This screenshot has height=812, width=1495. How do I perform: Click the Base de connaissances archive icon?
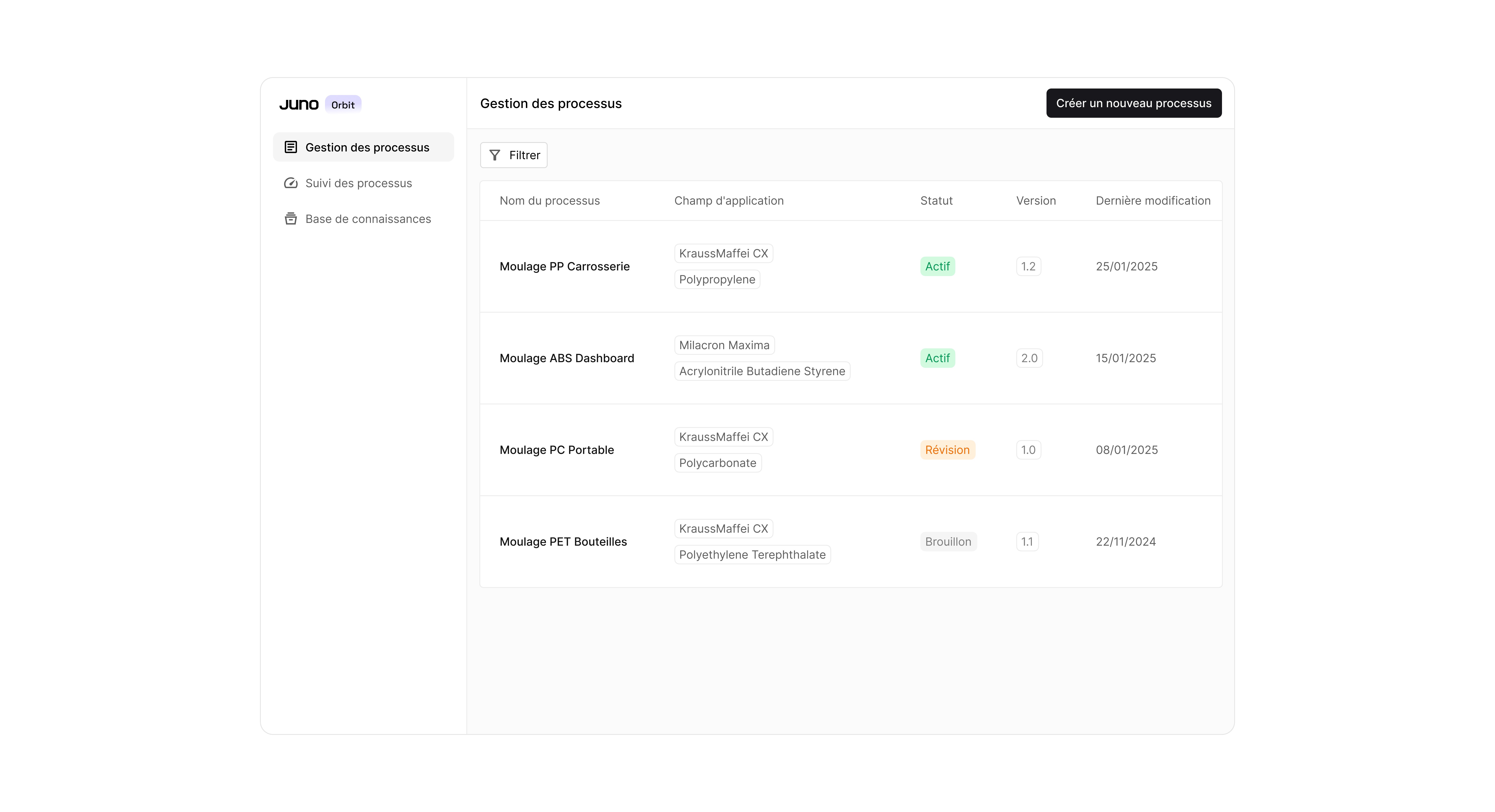point(291,219)
